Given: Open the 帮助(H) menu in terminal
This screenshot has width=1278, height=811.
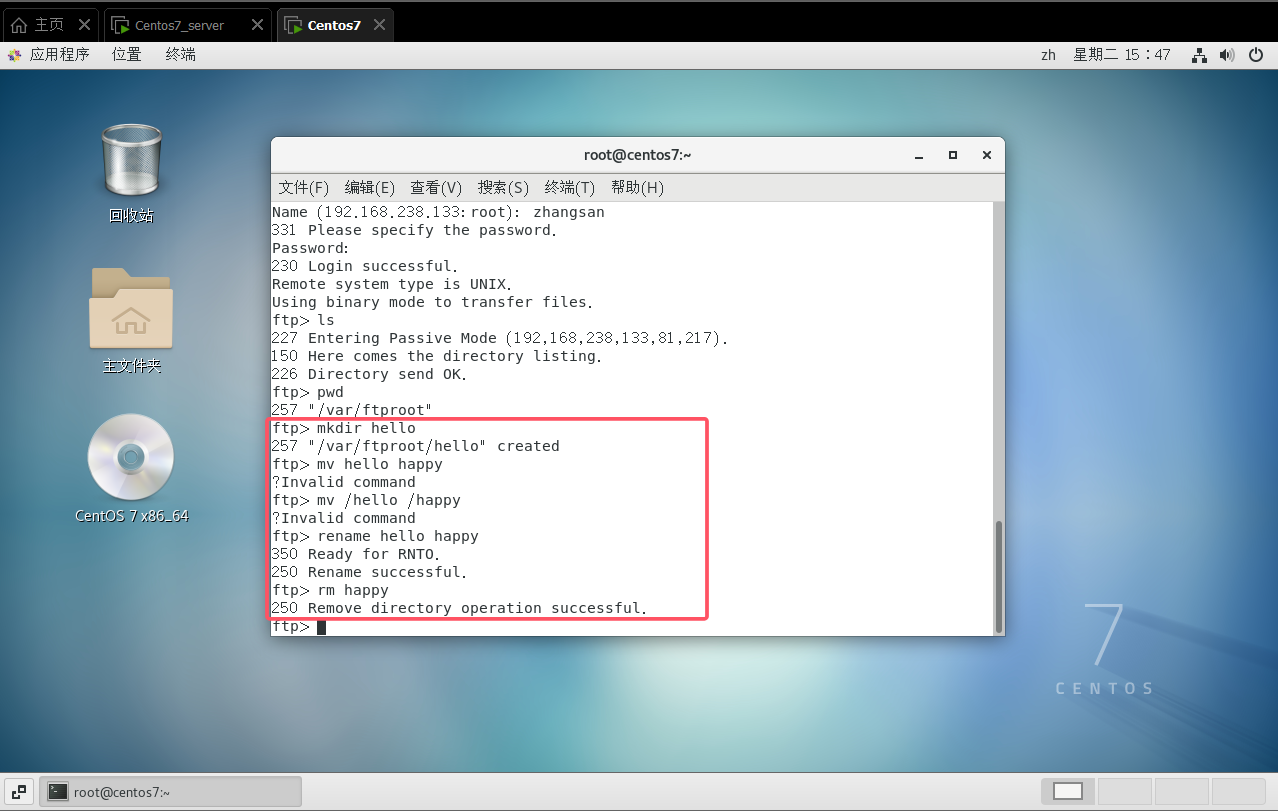Looking at the screenshot, I should (x=637, y=188).
